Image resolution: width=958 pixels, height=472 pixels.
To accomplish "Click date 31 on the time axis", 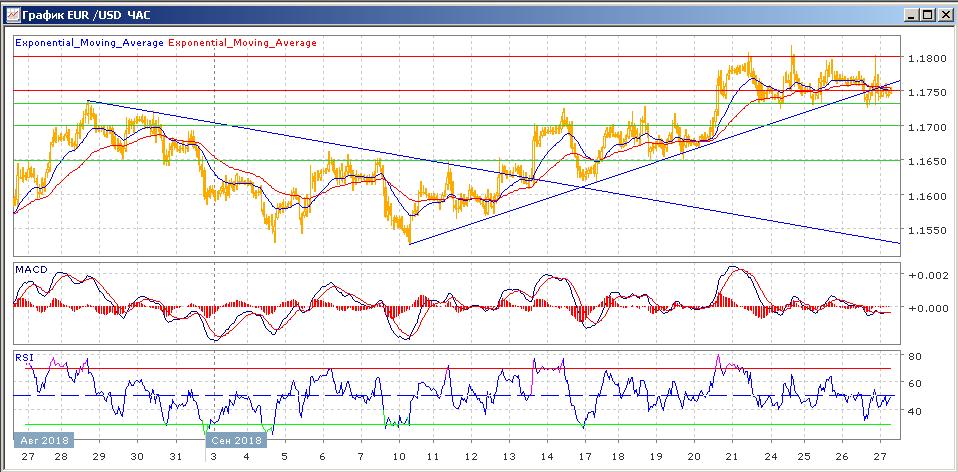I will (176, 458).
